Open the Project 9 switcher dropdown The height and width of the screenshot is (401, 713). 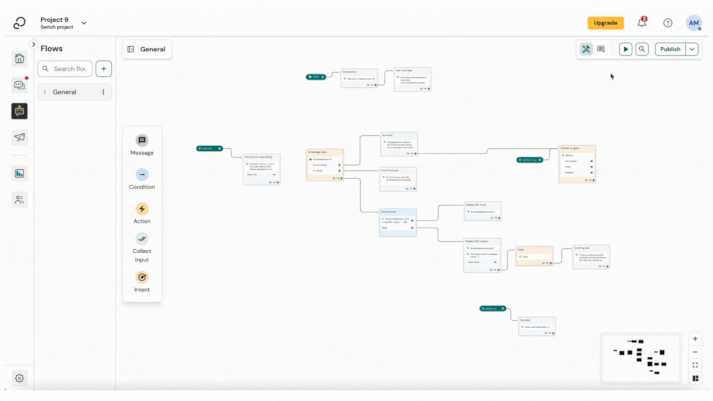83,23
